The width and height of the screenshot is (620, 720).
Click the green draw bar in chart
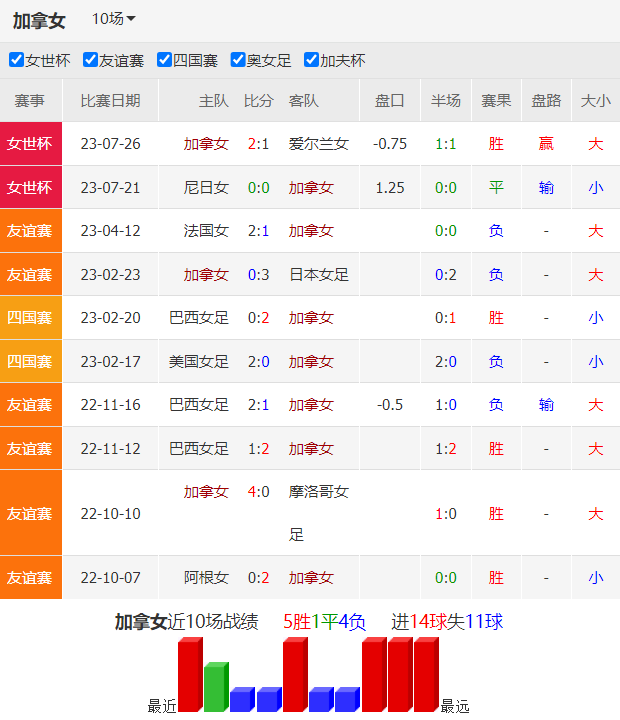[215, 687]
